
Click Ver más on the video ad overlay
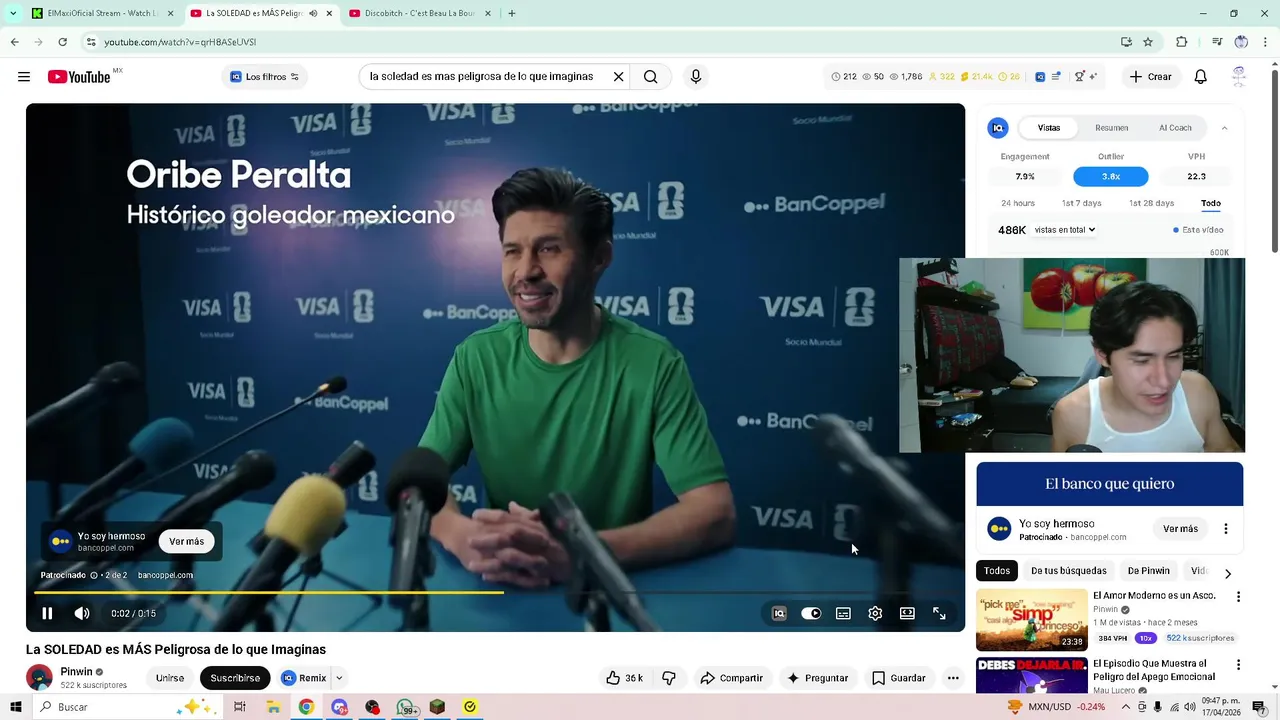click(x=186, y=541)
